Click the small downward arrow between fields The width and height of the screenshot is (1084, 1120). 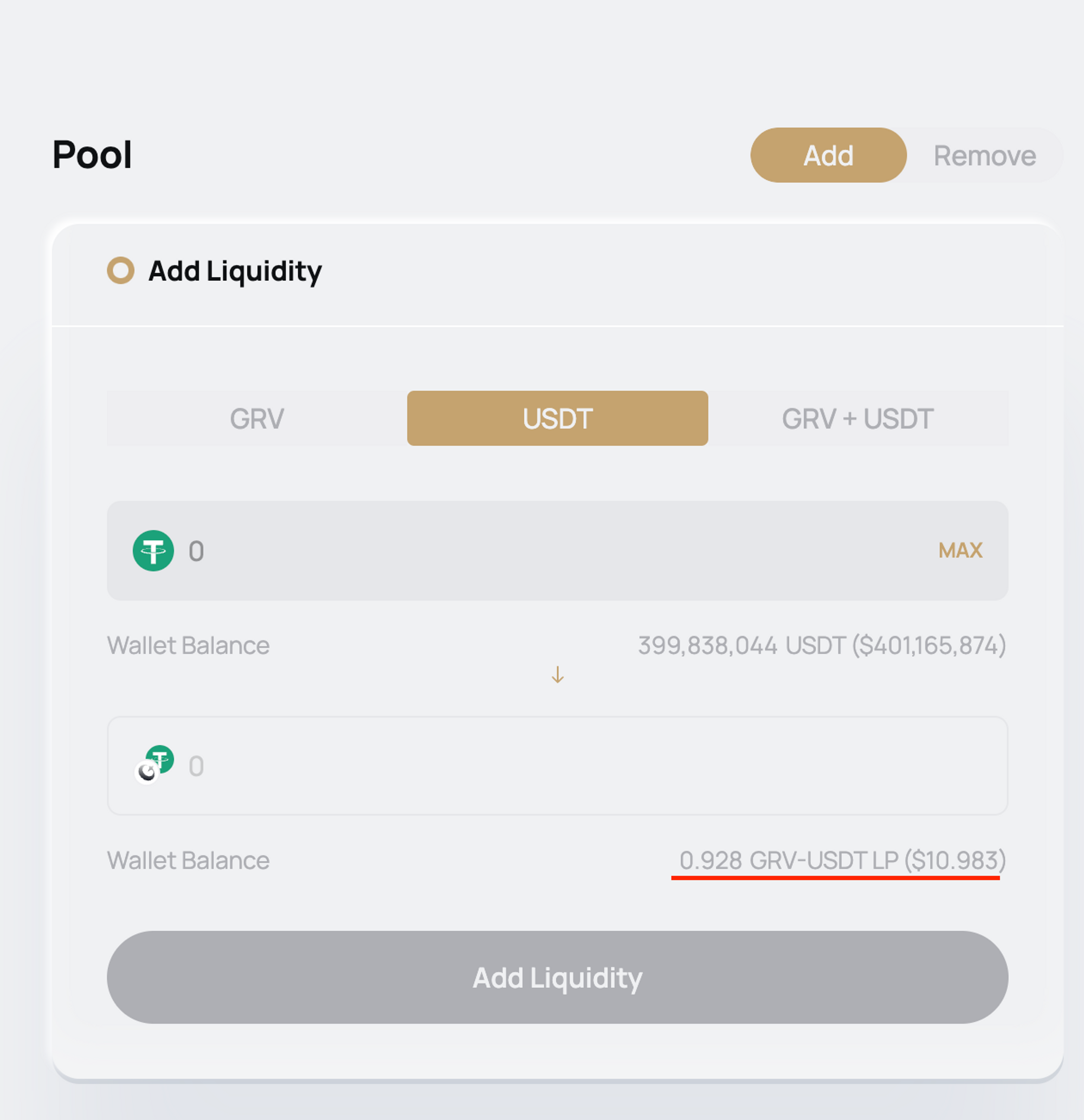pyautogui.click(x=557, y=675)
